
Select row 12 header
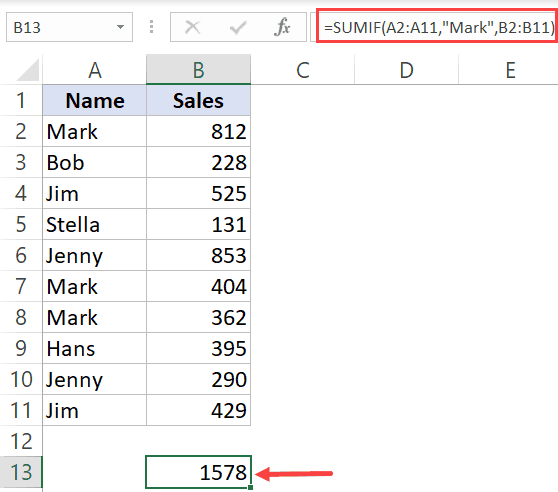[x=21, y=441]
